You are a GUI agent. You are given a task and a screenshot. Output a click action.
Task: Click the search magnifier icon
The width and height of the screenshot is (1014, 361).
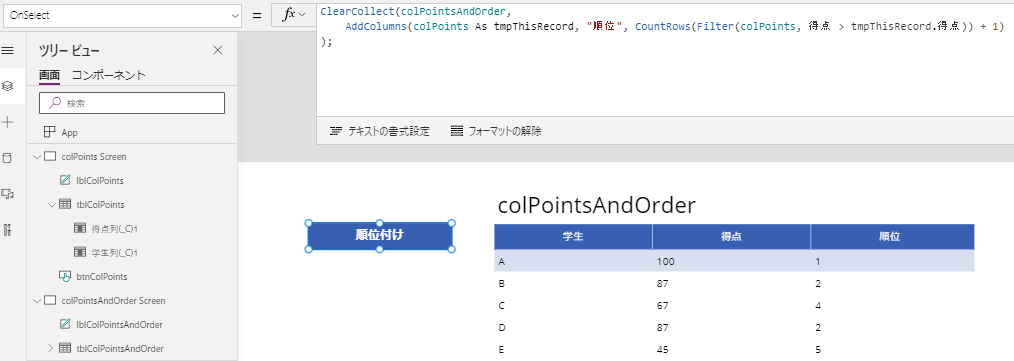tap(56, 102)
